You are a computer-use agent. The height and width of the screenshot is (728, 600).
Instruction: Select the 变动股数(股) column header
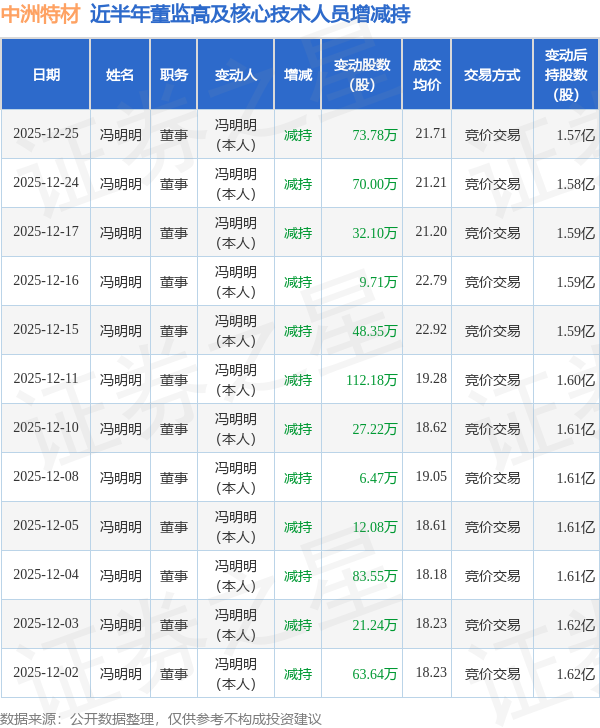click(362, 75)
